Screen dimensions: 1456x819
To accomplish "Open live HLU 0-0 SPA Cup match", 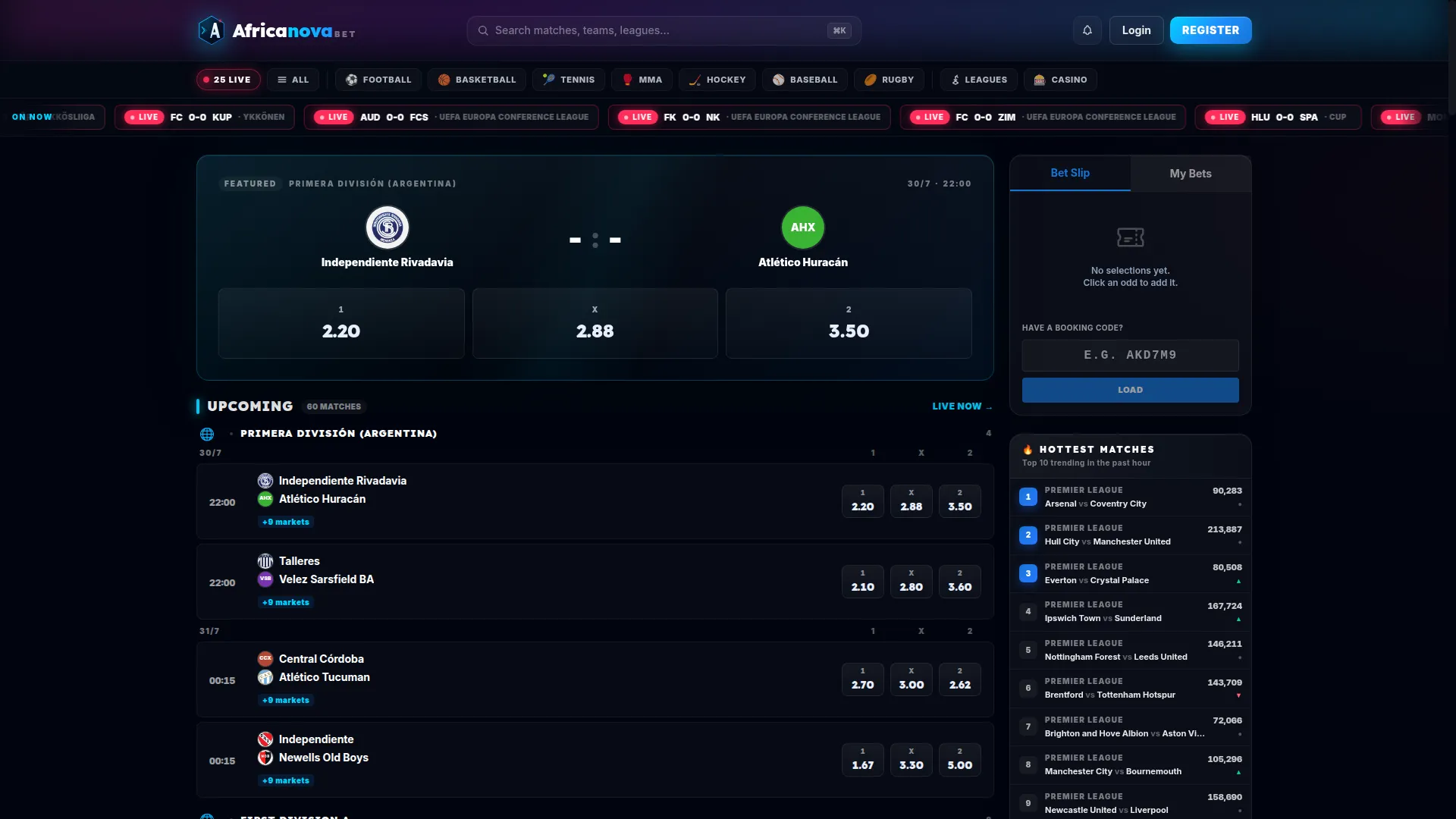I will [1278, 117].
